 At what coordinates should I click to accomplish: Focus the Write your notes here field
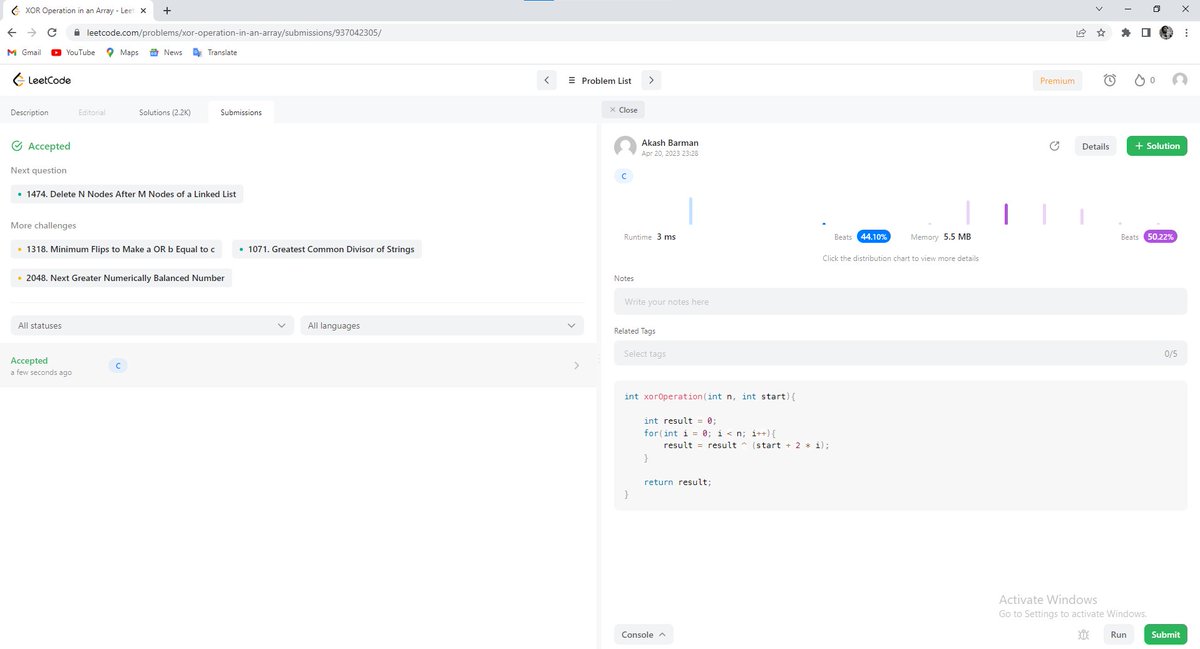tap(900, 301)
